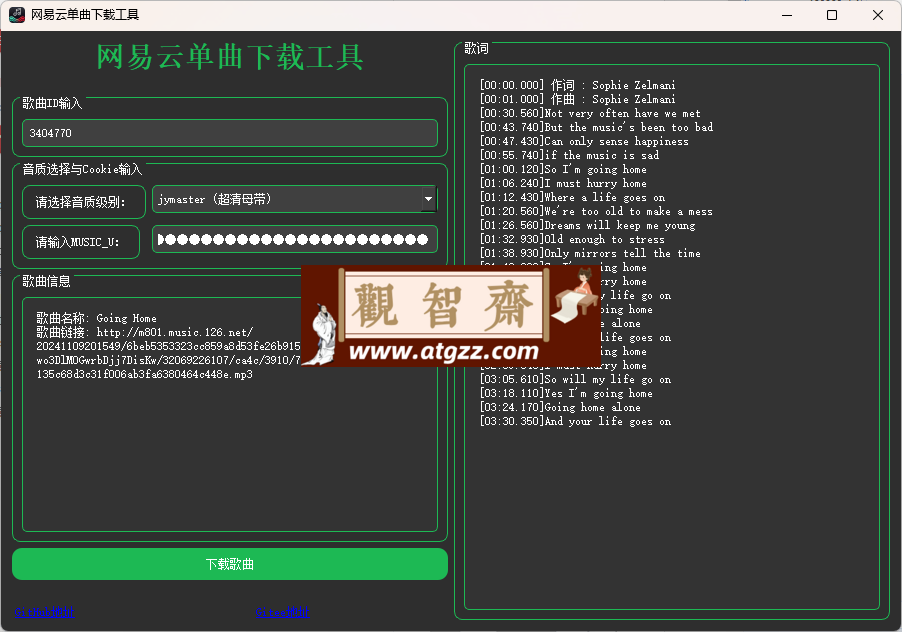Click lyric line We're too old to make a mess

point(596,211)
